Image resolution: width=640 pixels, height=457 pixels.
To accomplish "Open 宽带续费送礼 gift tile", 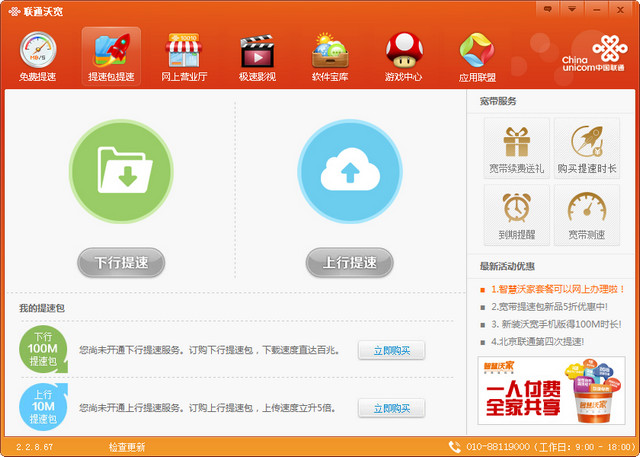I will 516,148.
